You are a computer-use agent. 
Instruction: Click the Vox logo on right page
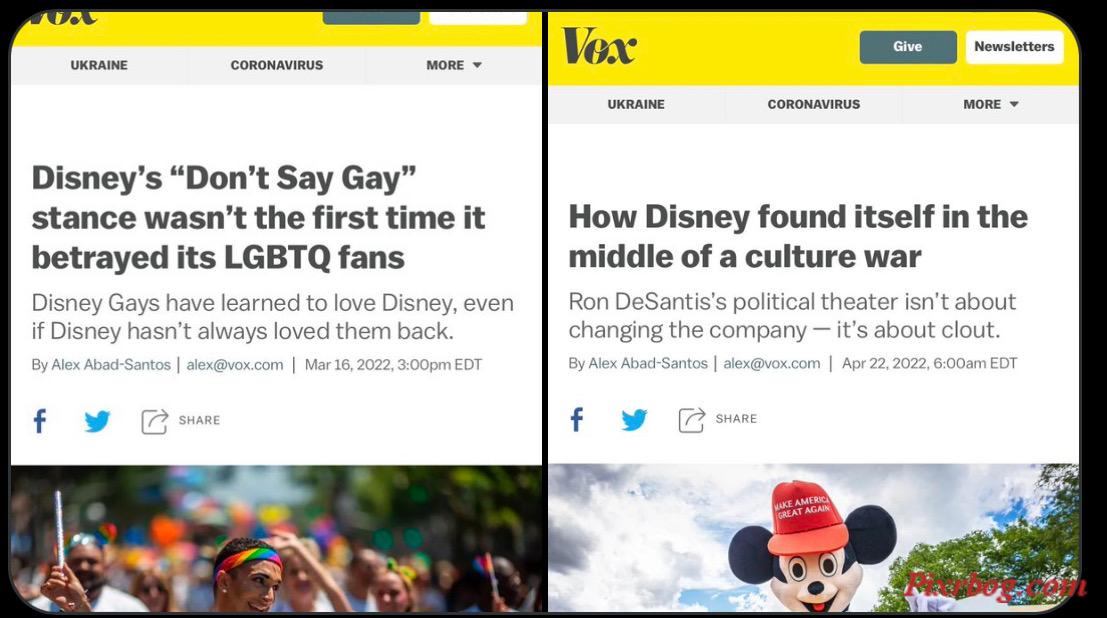[599, 46]
